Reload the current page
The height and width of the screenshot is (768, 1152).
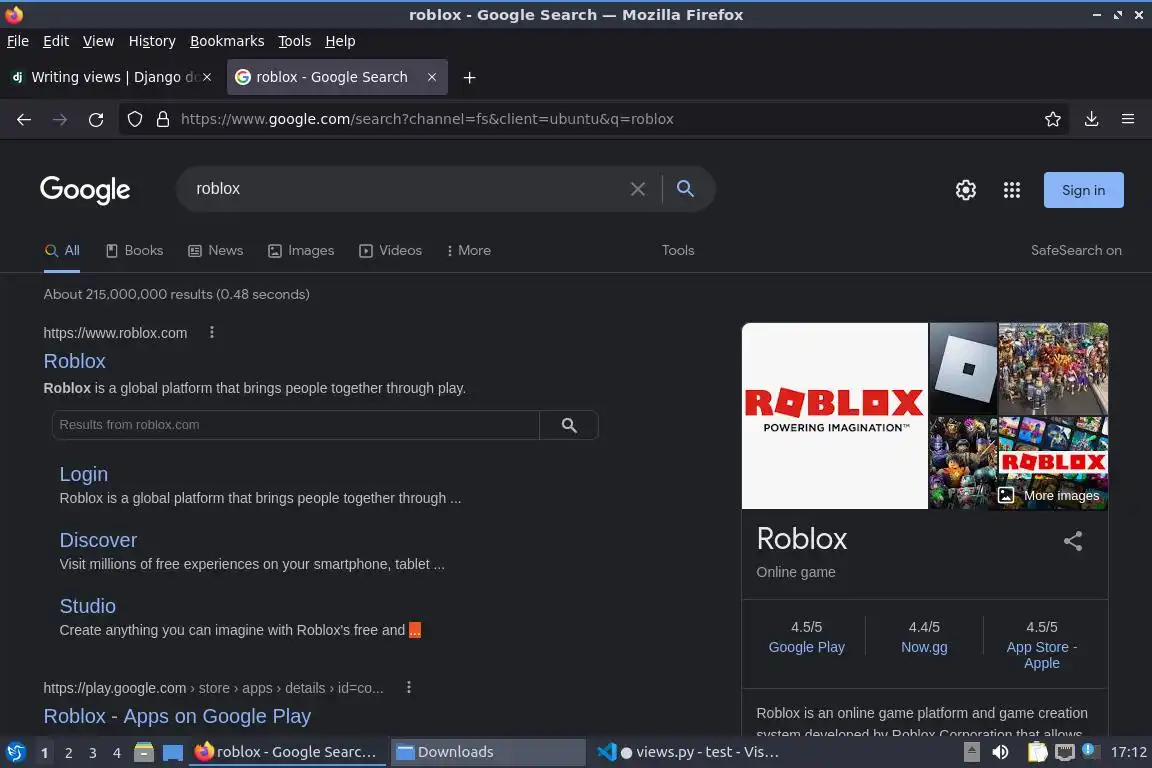click(96, 119)
